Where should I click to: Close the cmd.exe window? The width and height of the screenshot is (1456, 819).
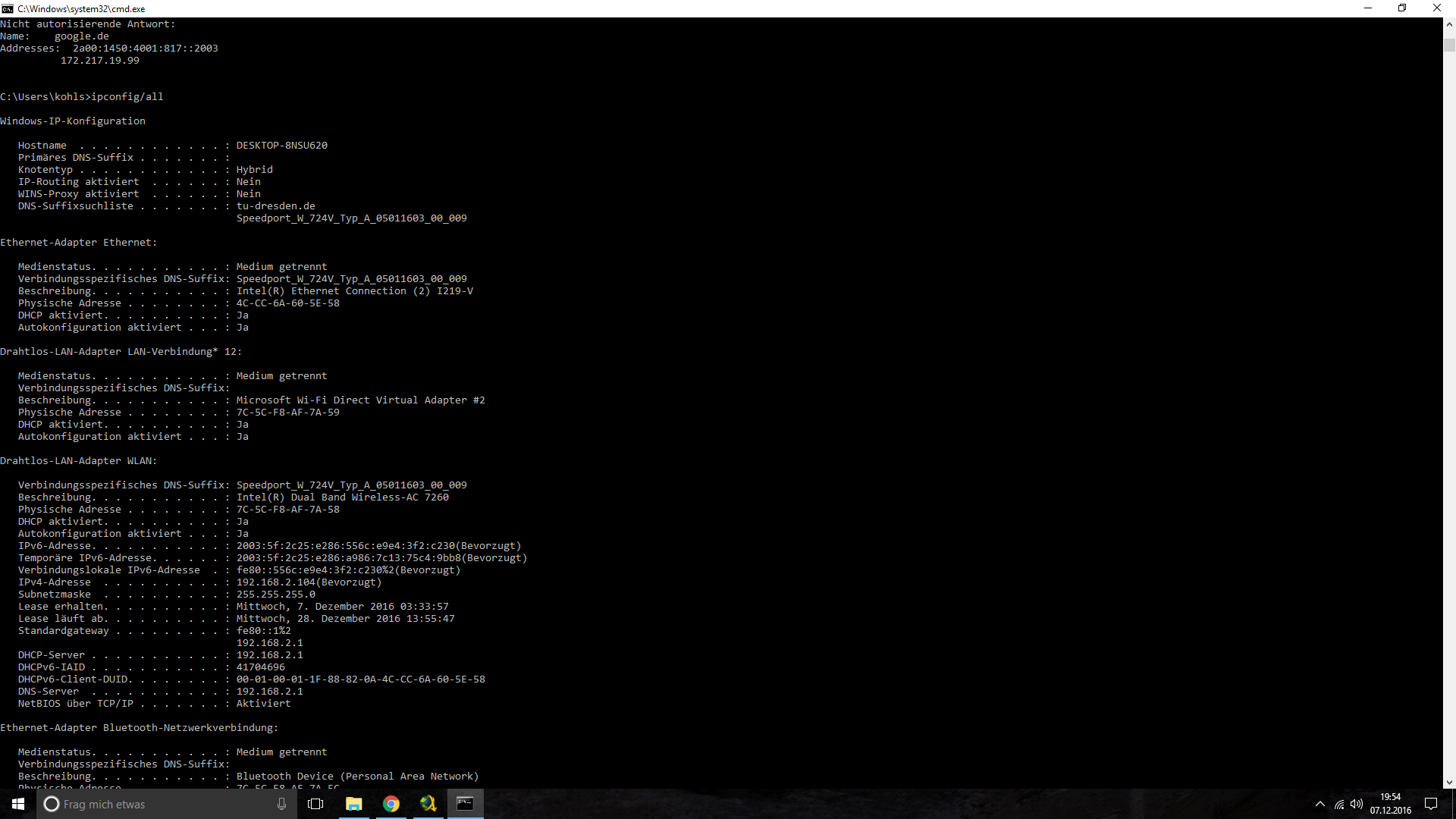pos(1436,8)
